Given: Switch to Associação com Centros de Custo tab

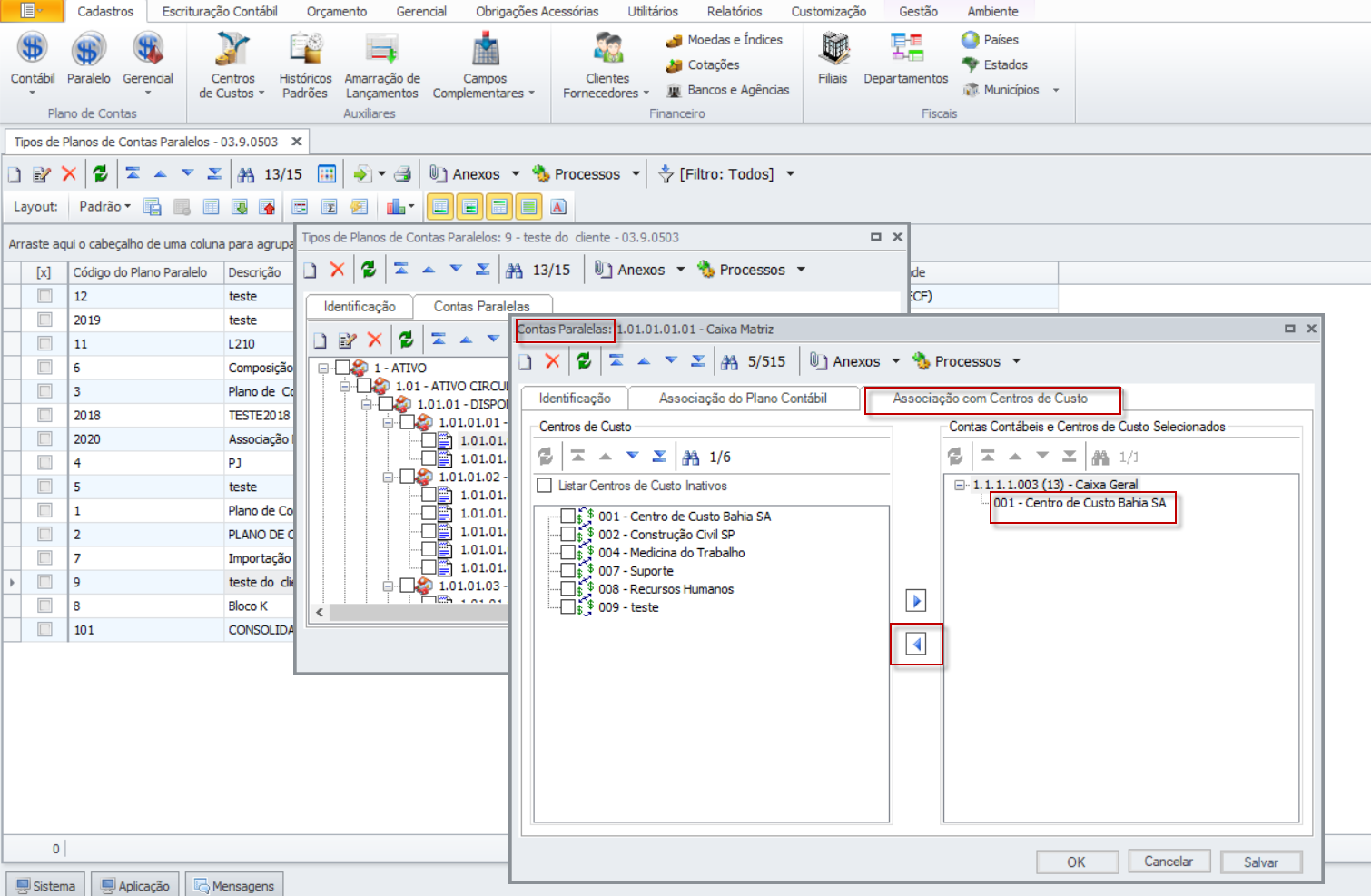Looking at the screenshot, I should tap(991, 399).
